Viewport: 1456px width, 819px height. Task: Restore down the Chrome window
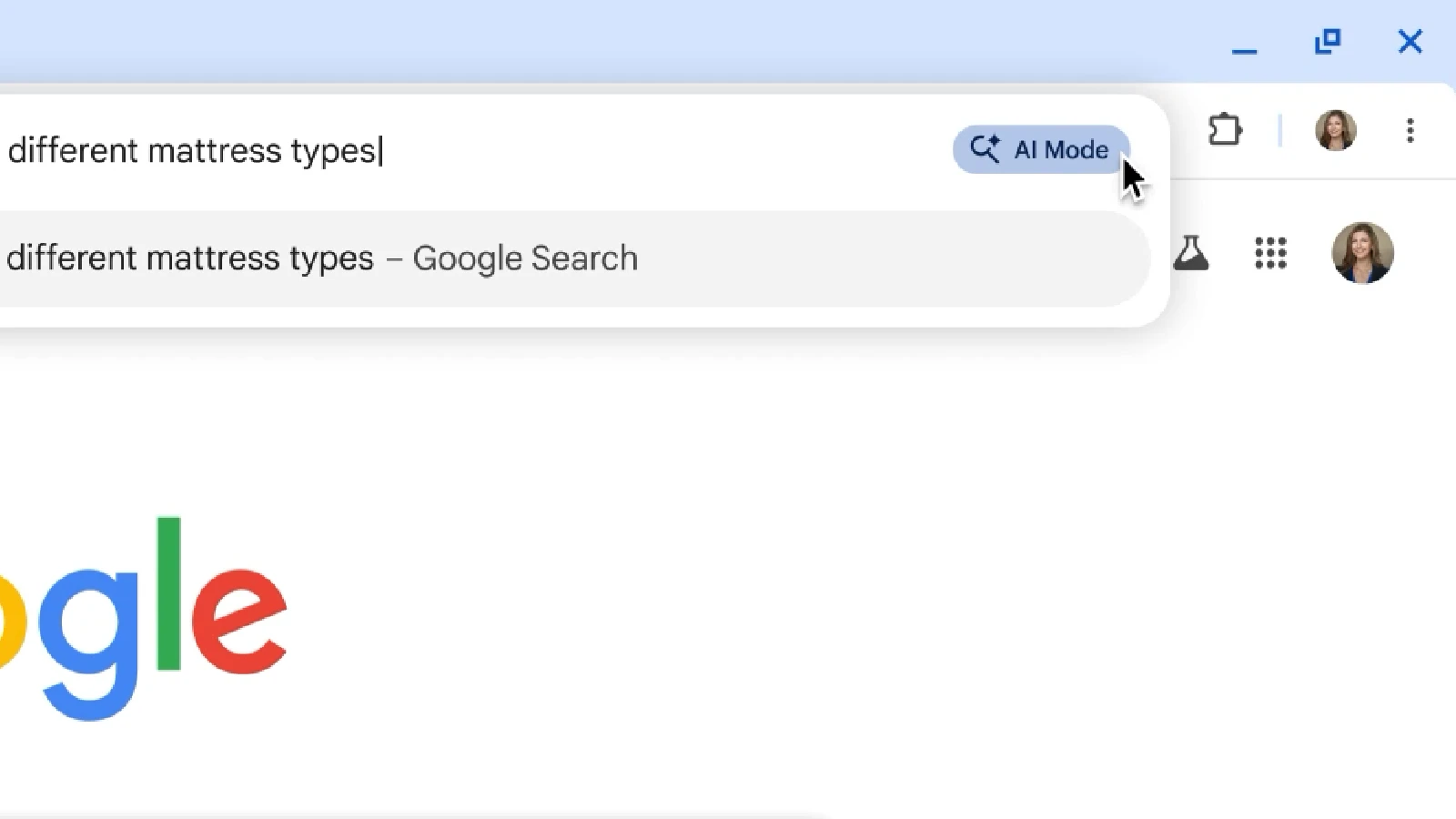1328,41
